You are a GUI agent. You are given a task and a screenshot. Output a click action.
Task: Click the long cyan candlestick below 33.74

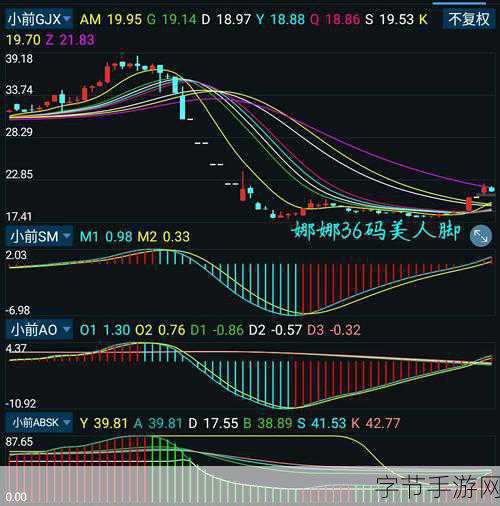pos(182,105)
